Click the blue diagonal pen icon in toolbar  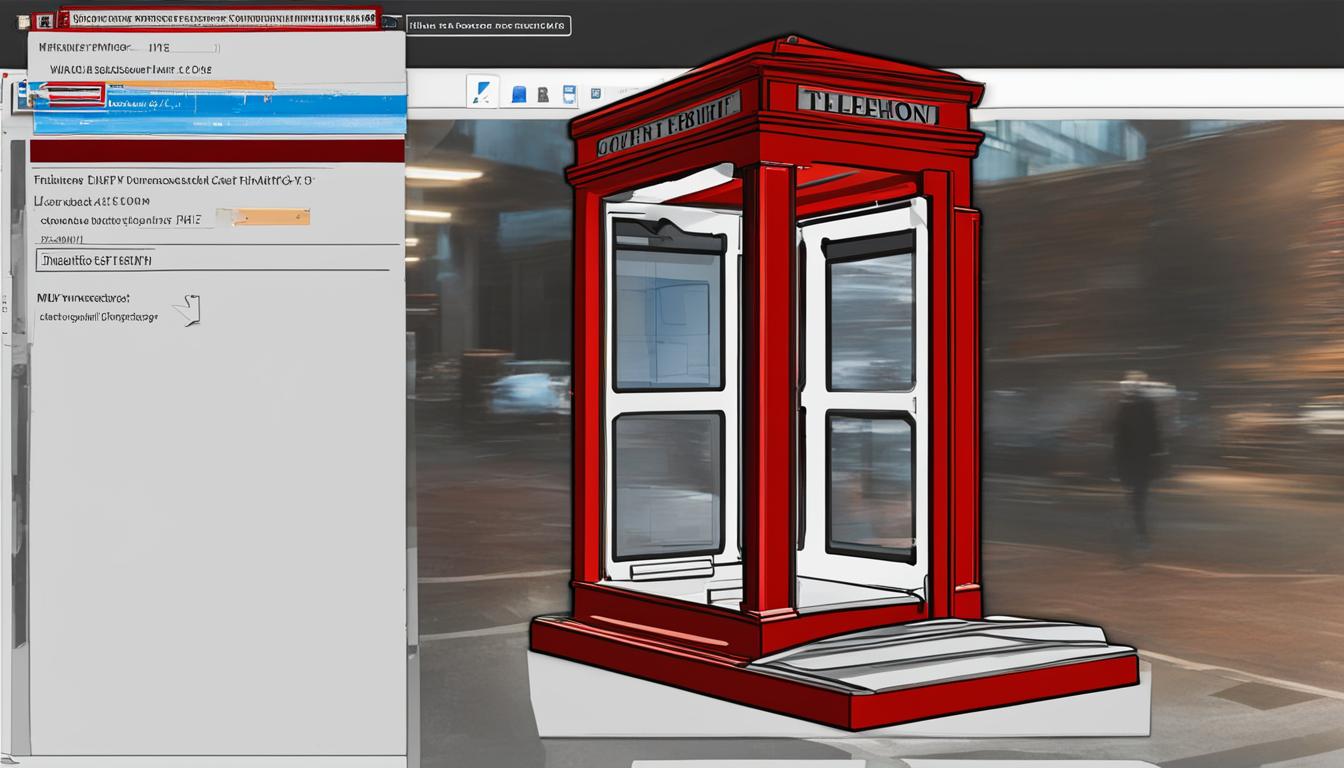coord(483,92)
